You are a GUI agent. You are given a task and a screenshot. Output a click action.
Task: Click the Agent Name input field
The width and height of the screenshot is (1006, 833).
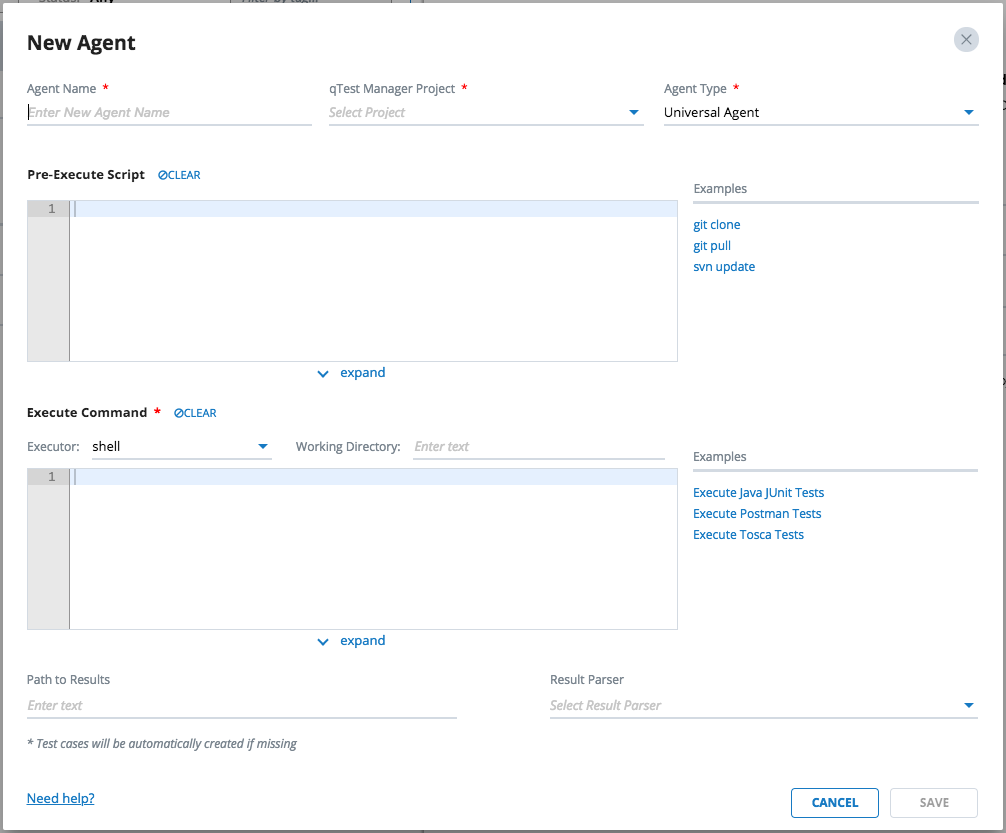tap(169, 112)
